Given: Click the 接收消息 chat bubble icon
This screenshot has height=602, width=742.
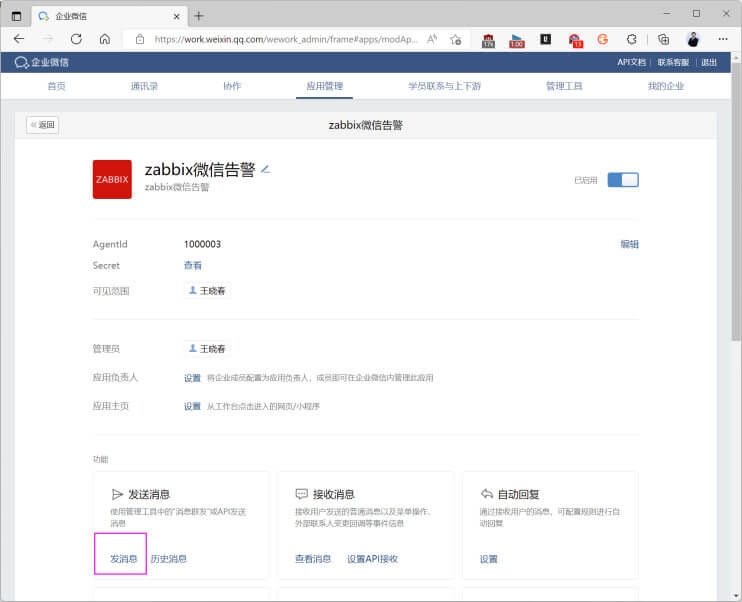Looking at the screenshot, I should pyautogui.click(x=301, y=495).
